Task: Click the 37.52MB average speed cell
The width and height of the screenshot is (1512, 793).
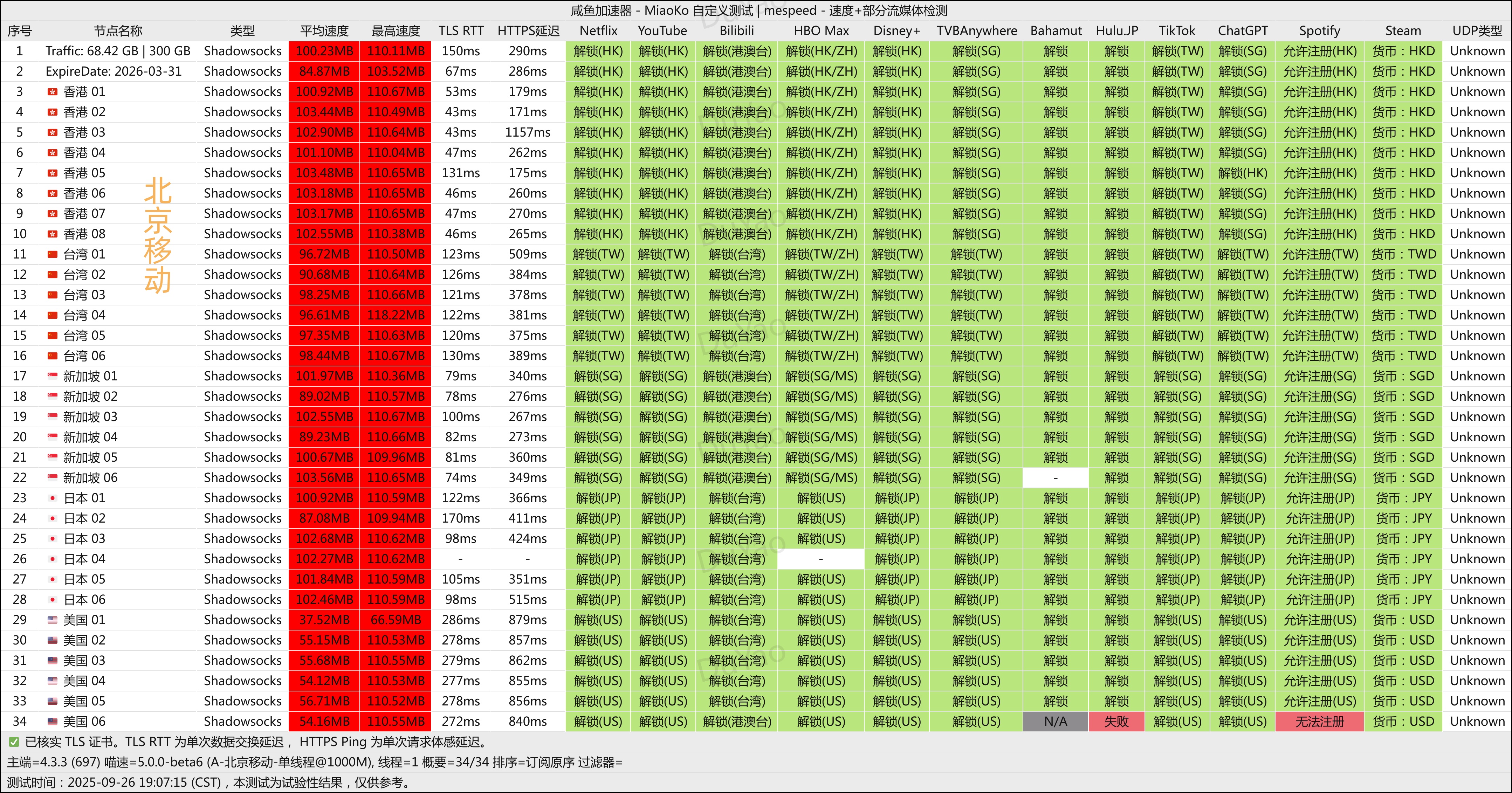Action: click(x=324, y=620)
